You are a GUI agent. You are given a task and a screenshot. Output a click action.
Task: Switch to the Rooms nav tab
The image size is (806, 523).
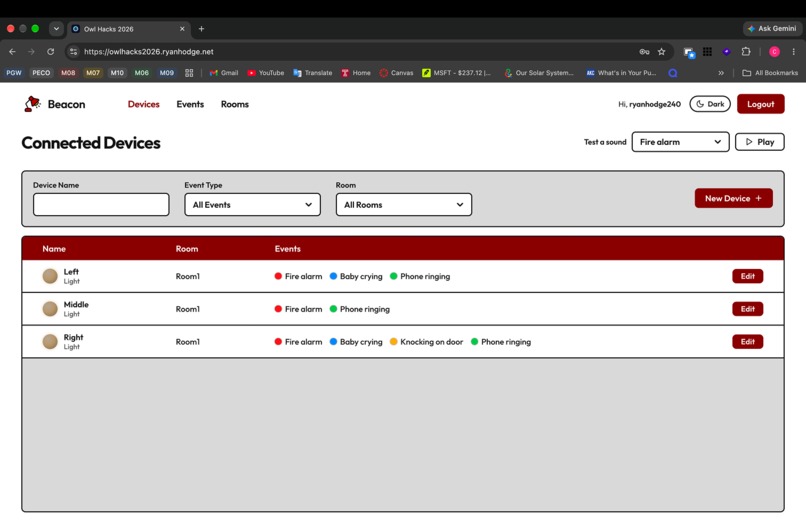[235, 104]
